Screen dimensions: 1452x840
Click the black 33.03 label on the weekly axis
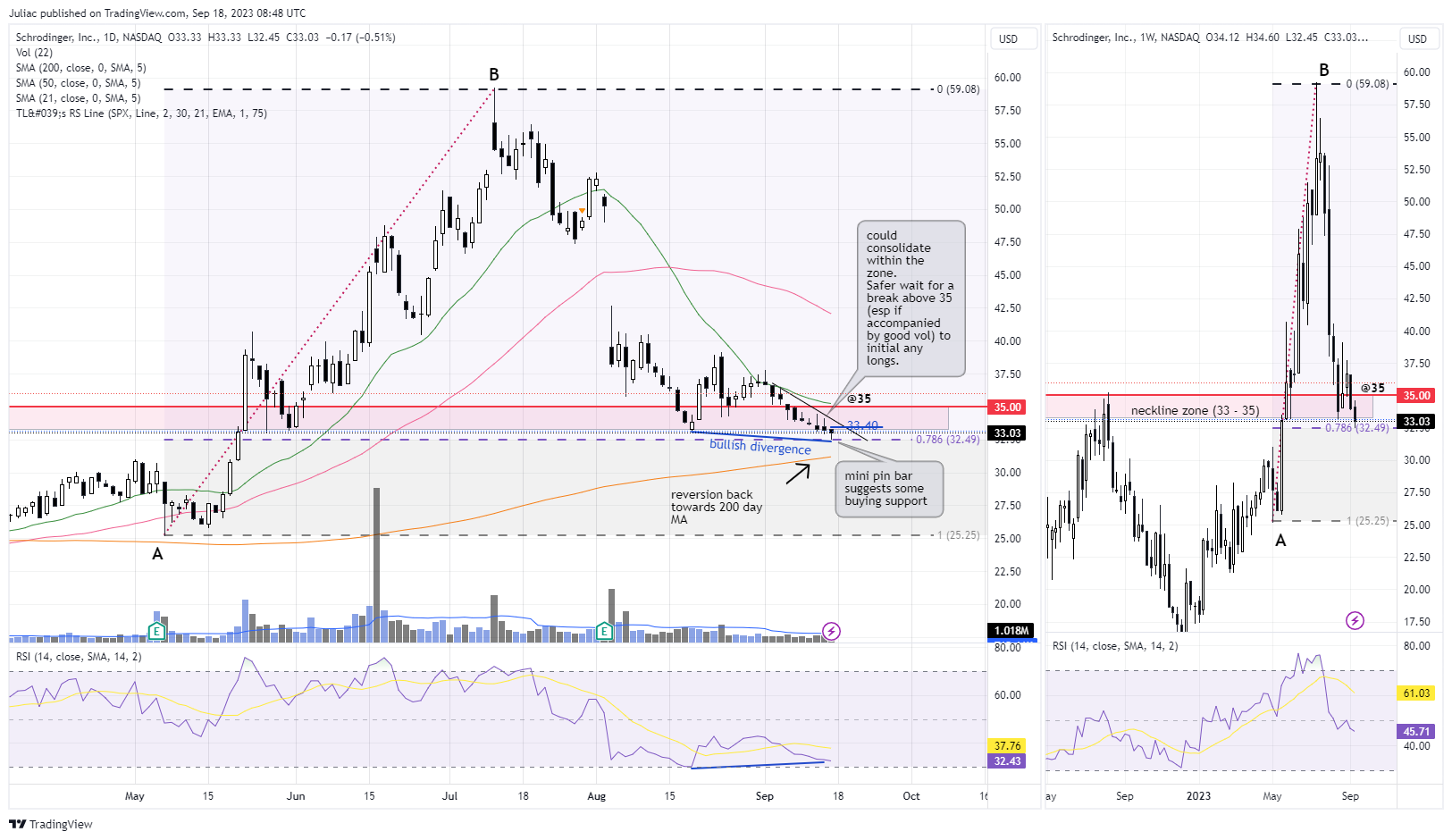tap(1416, 421)
